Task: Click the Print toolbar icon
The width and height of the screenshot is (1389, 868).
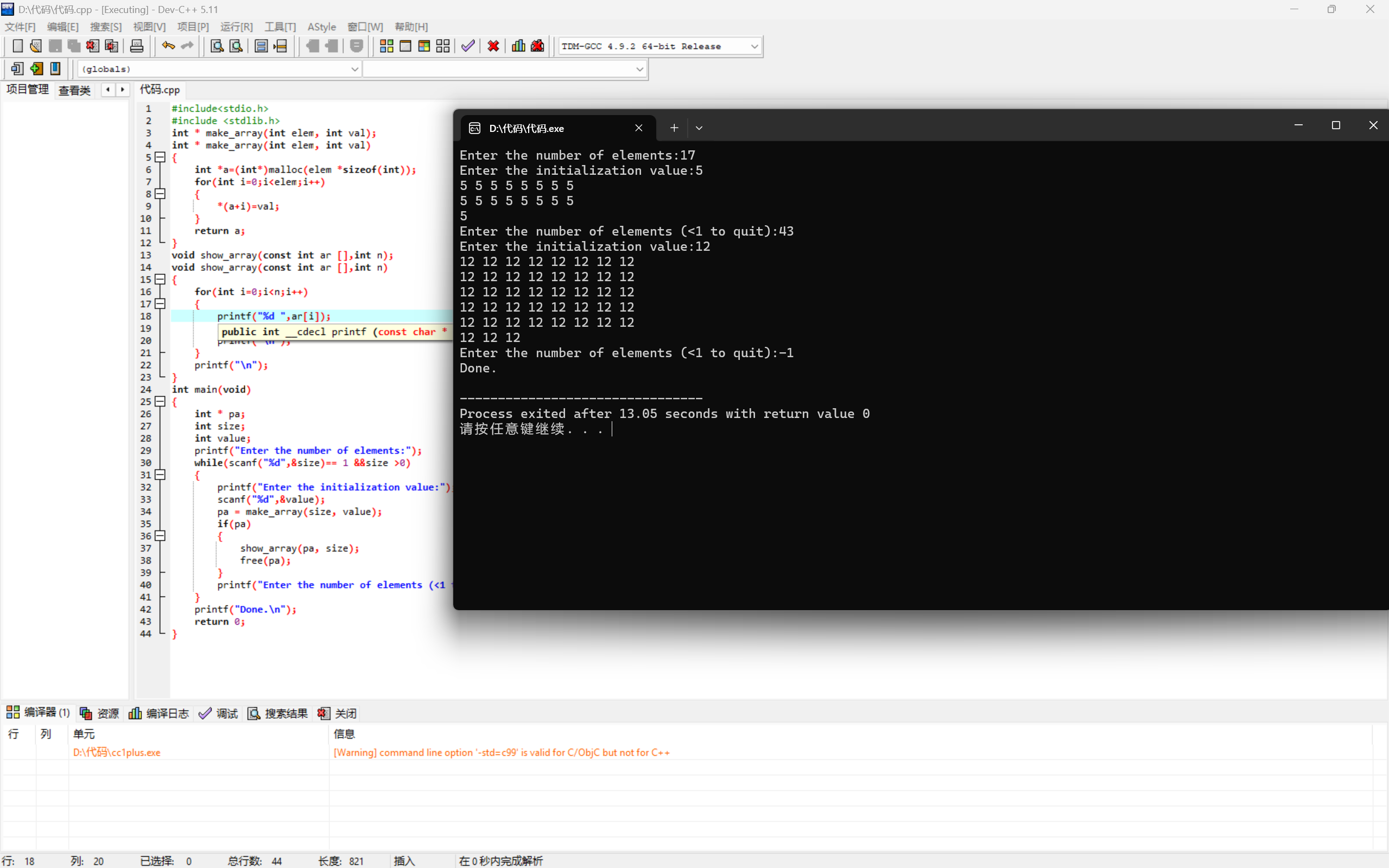Action: (137, 46)
